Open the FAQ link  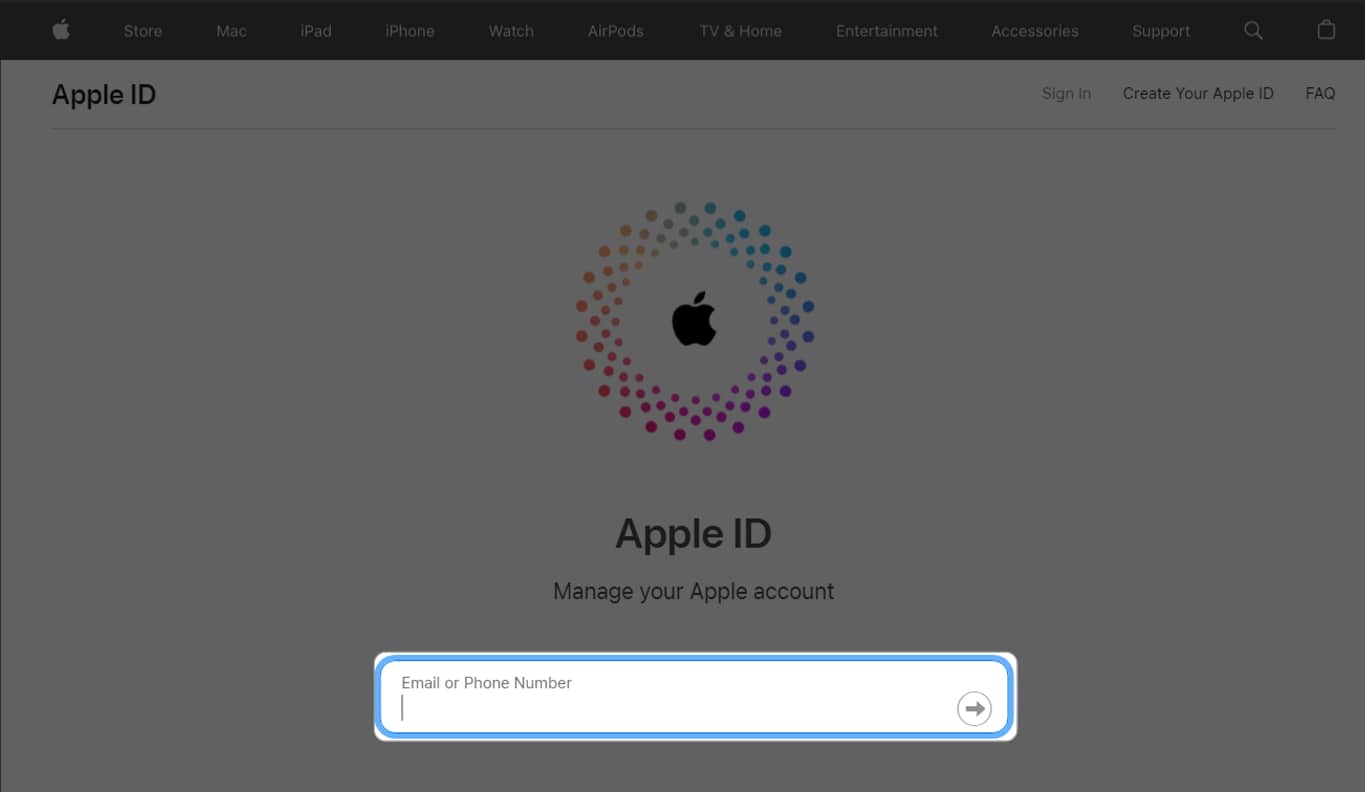click(x=1320, y=93)
